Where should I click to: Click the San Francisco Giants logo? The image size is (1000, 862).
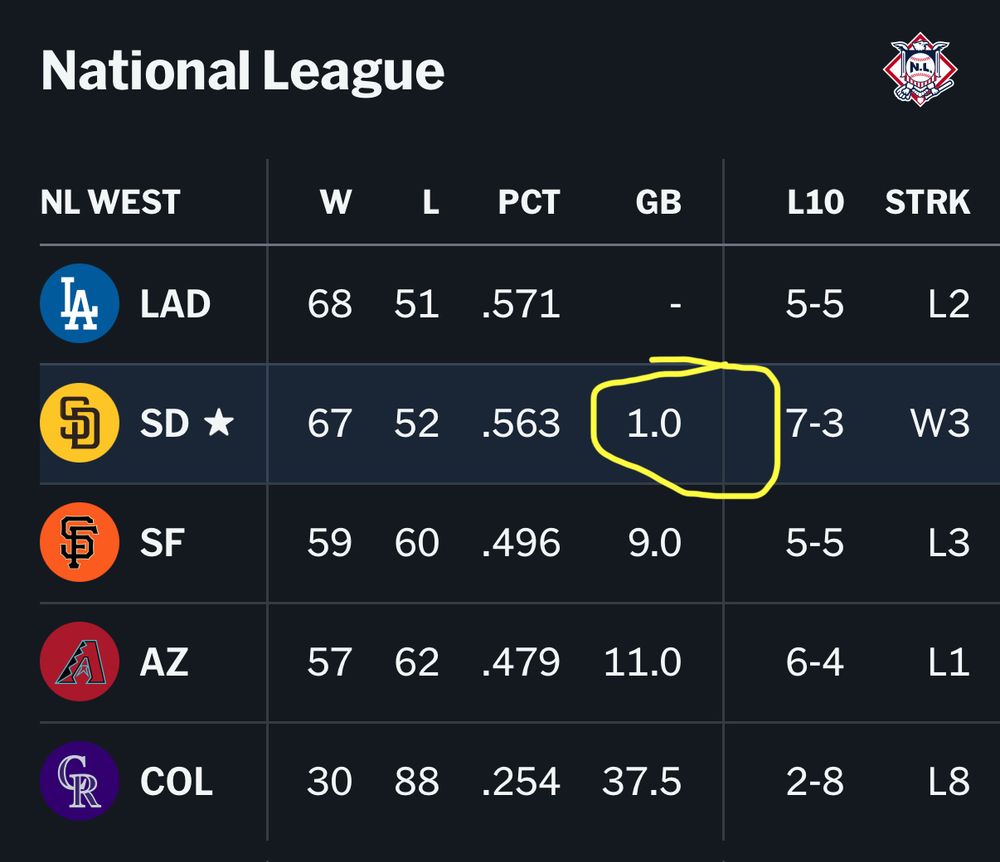point(79,543)
